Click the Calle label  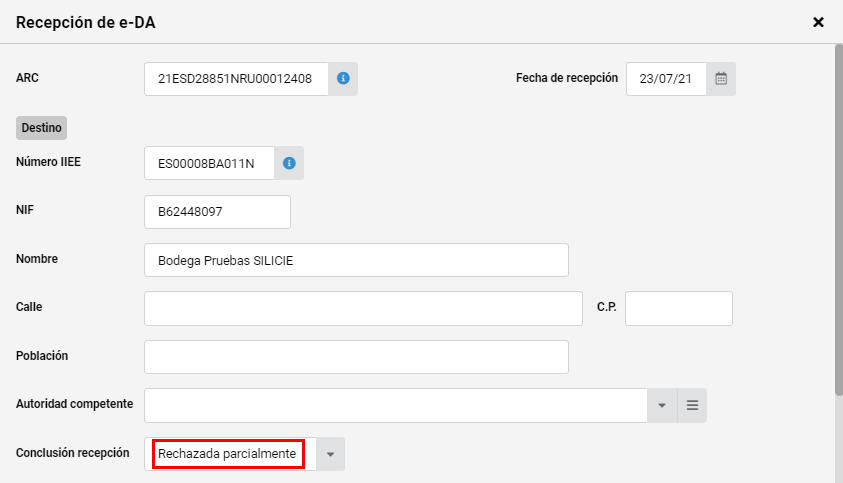[29, 307]
